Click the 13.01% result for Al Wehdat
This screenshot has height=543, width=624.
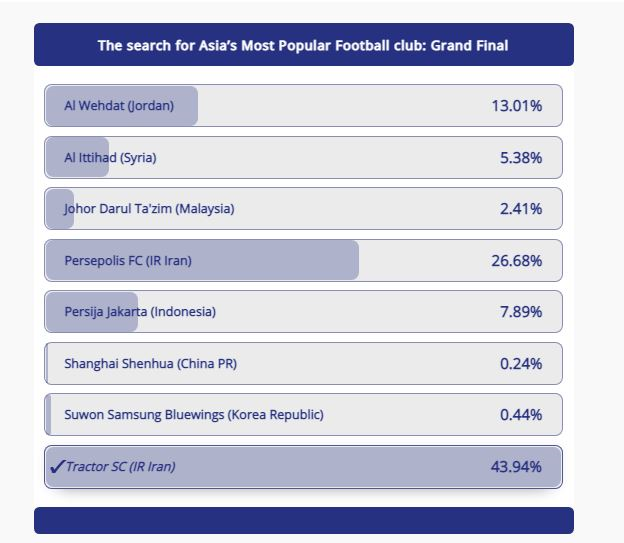point(517,106)
